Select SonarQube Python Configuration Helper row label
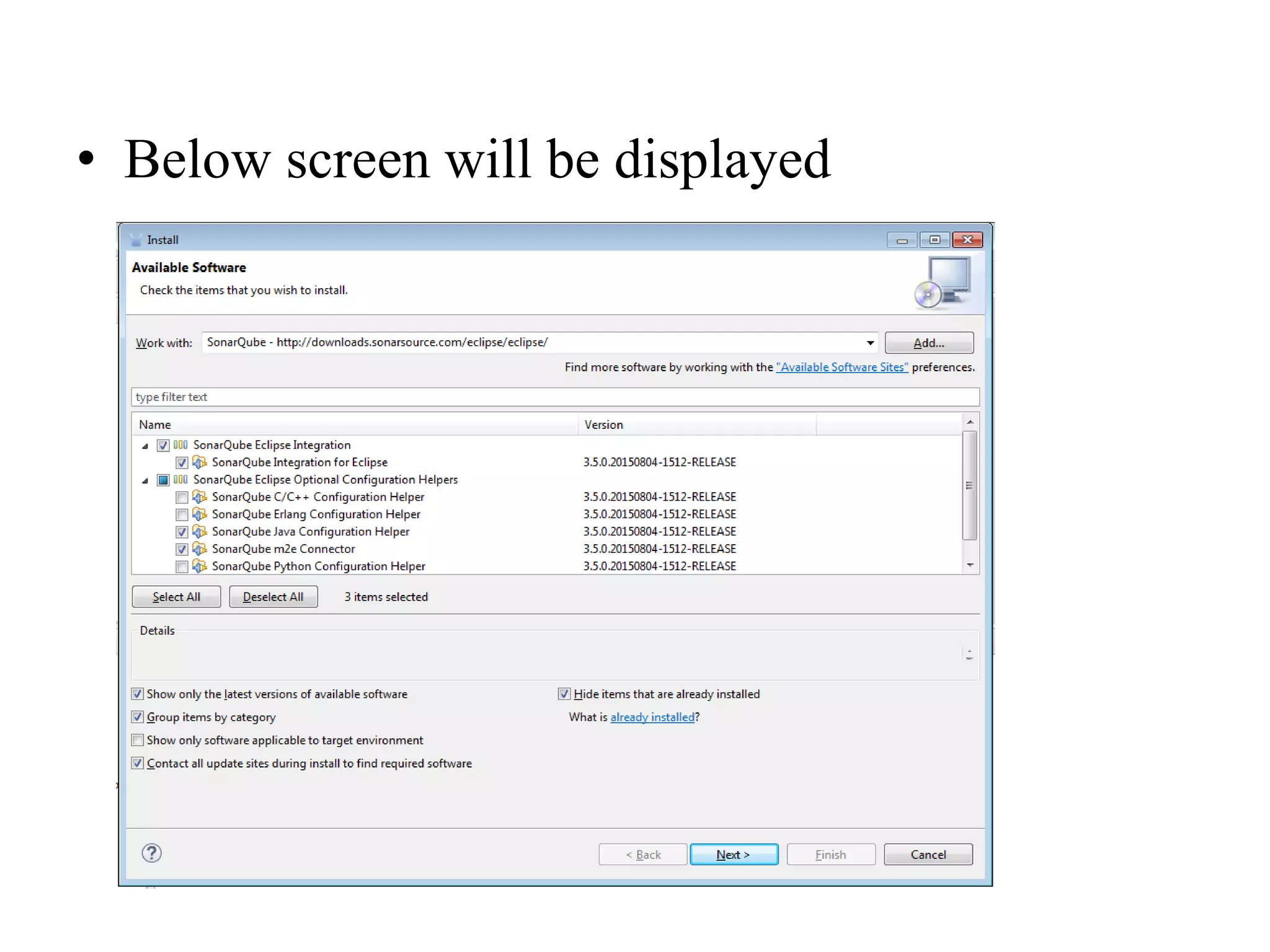 point(319,566)
